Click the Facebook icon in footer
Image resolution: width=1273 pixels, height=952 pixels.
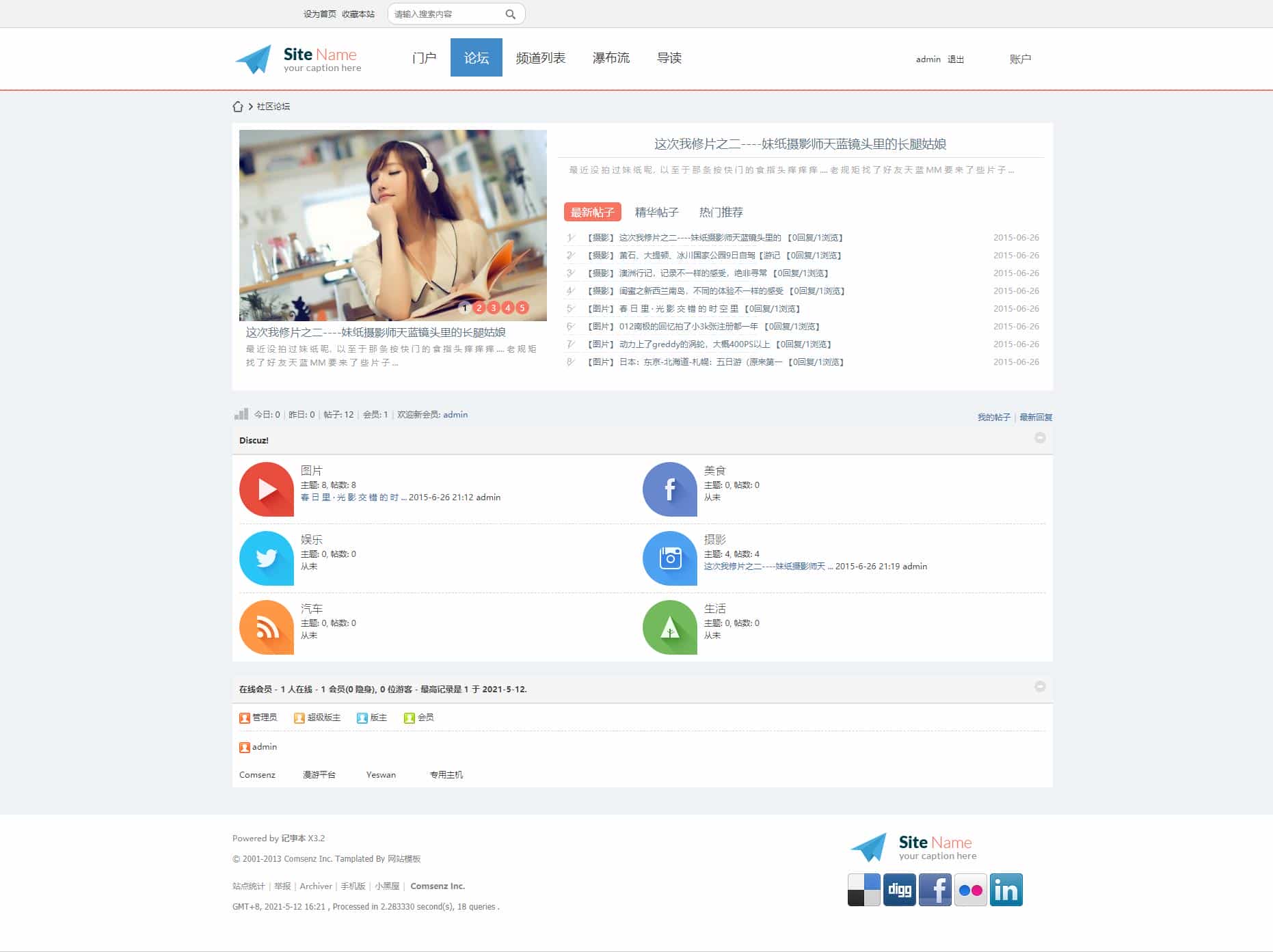tap(935, 890)
